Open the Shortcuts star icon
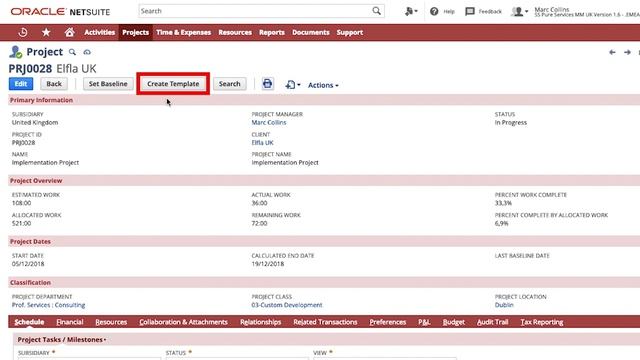640x360 pixels. [x=46, y=32]
